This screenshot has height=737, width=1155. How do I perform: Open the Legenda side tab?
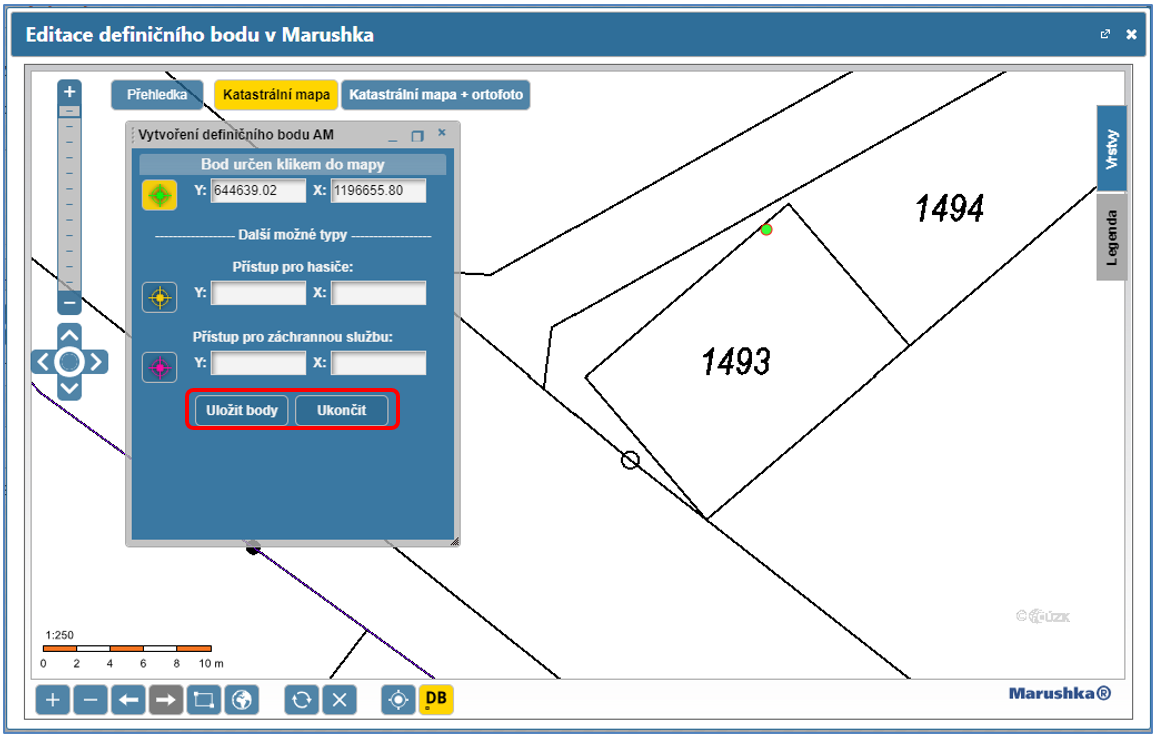click(x=1112, y=236)
